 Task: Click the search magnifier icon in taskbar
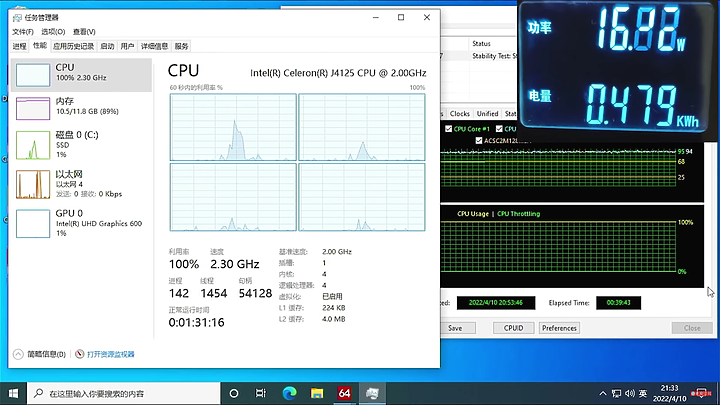[x=39, y=393]
